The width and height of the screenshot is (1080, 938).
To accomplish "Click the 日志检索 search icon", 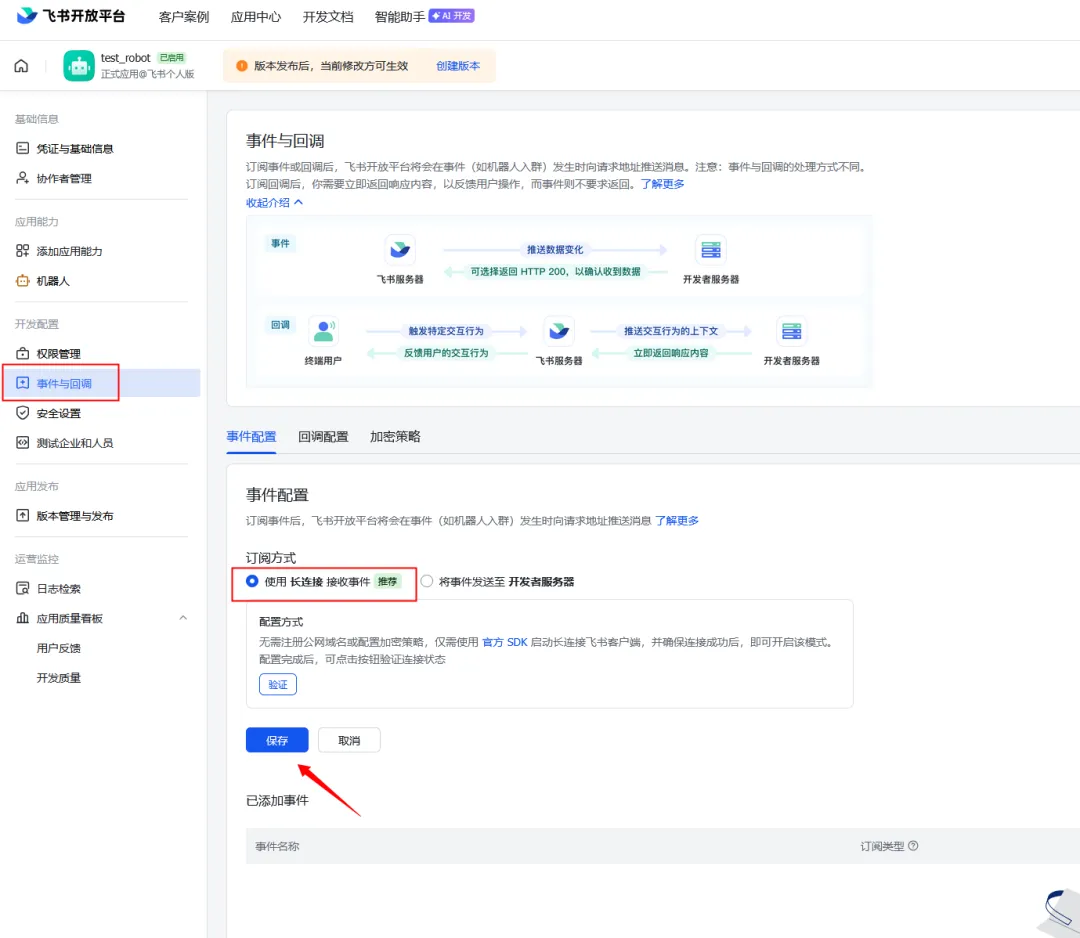I will (x=23, y=588).
